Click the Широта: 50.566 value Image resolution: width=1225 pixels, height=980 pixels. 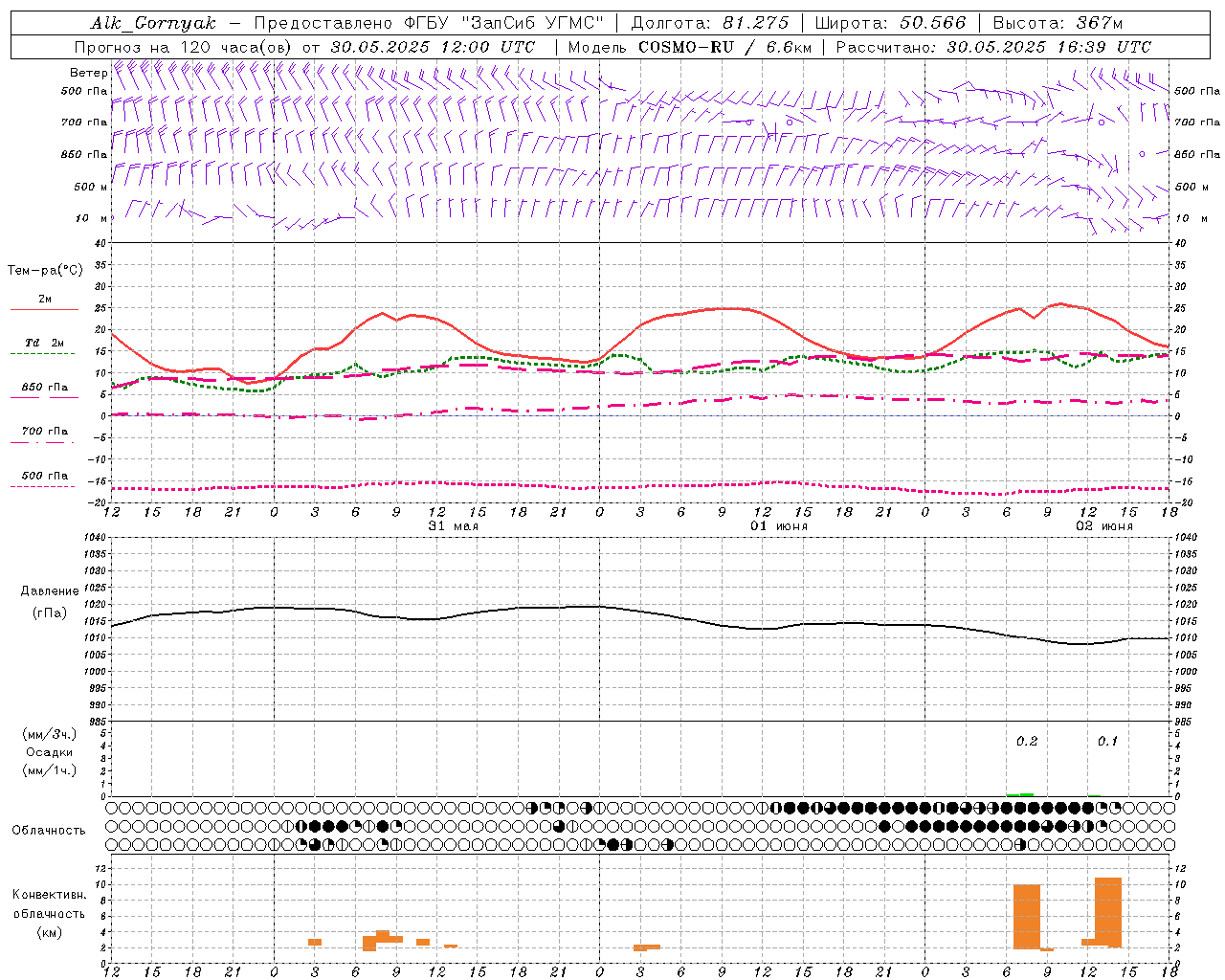click(890, 23)
